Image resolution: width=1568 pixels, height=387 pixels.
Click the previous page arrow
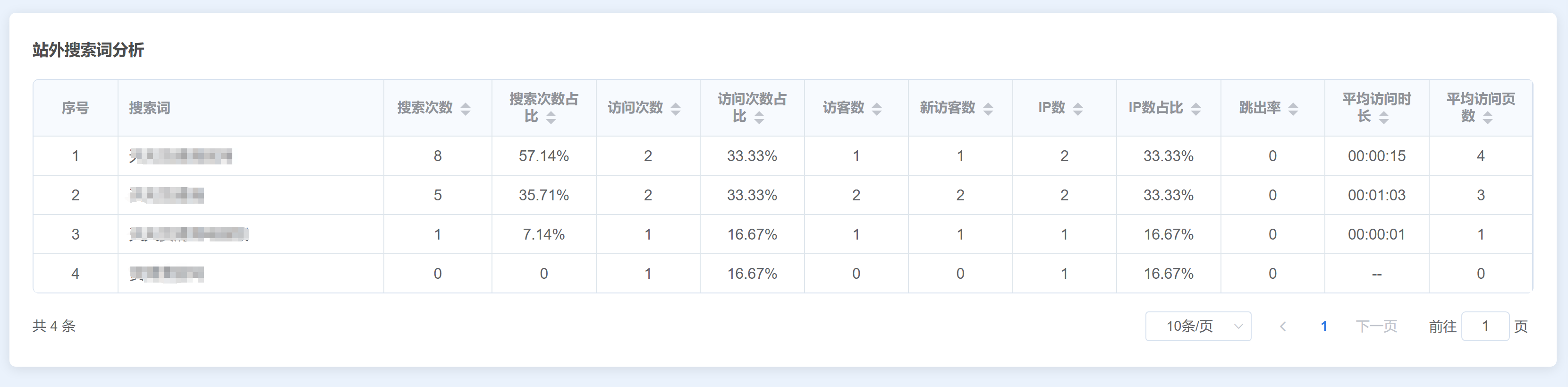pos(1282,326)
